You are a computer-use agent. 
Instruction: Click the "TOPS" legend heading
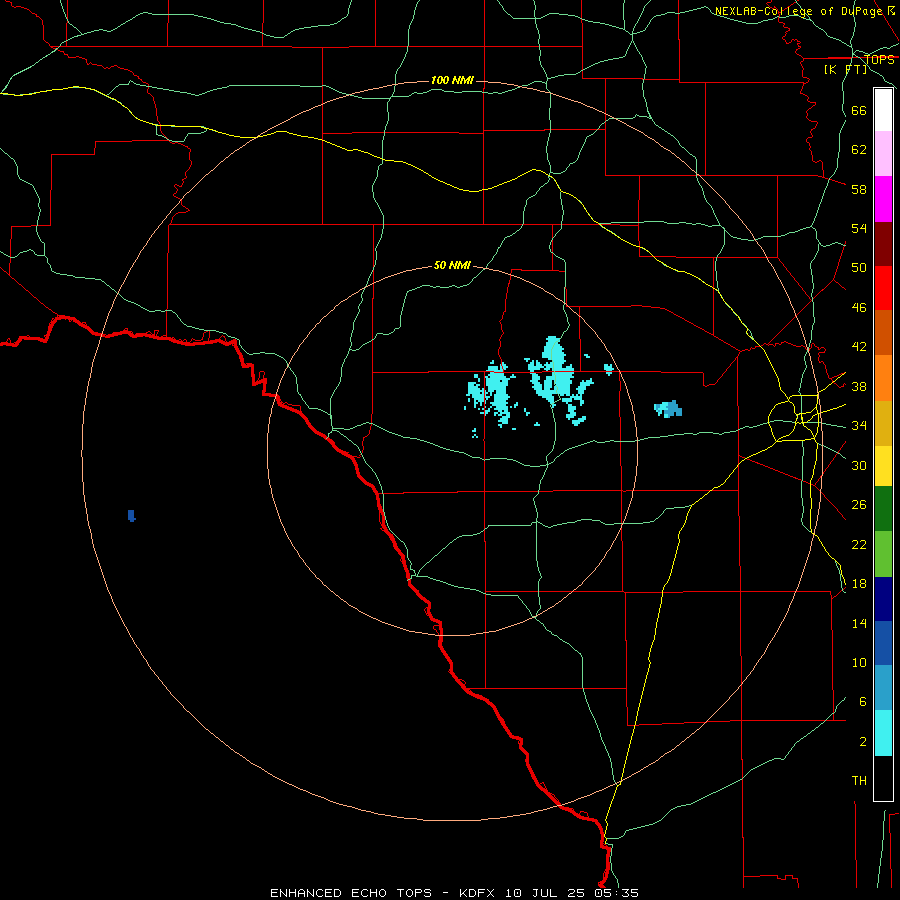[x=879, y=60]
